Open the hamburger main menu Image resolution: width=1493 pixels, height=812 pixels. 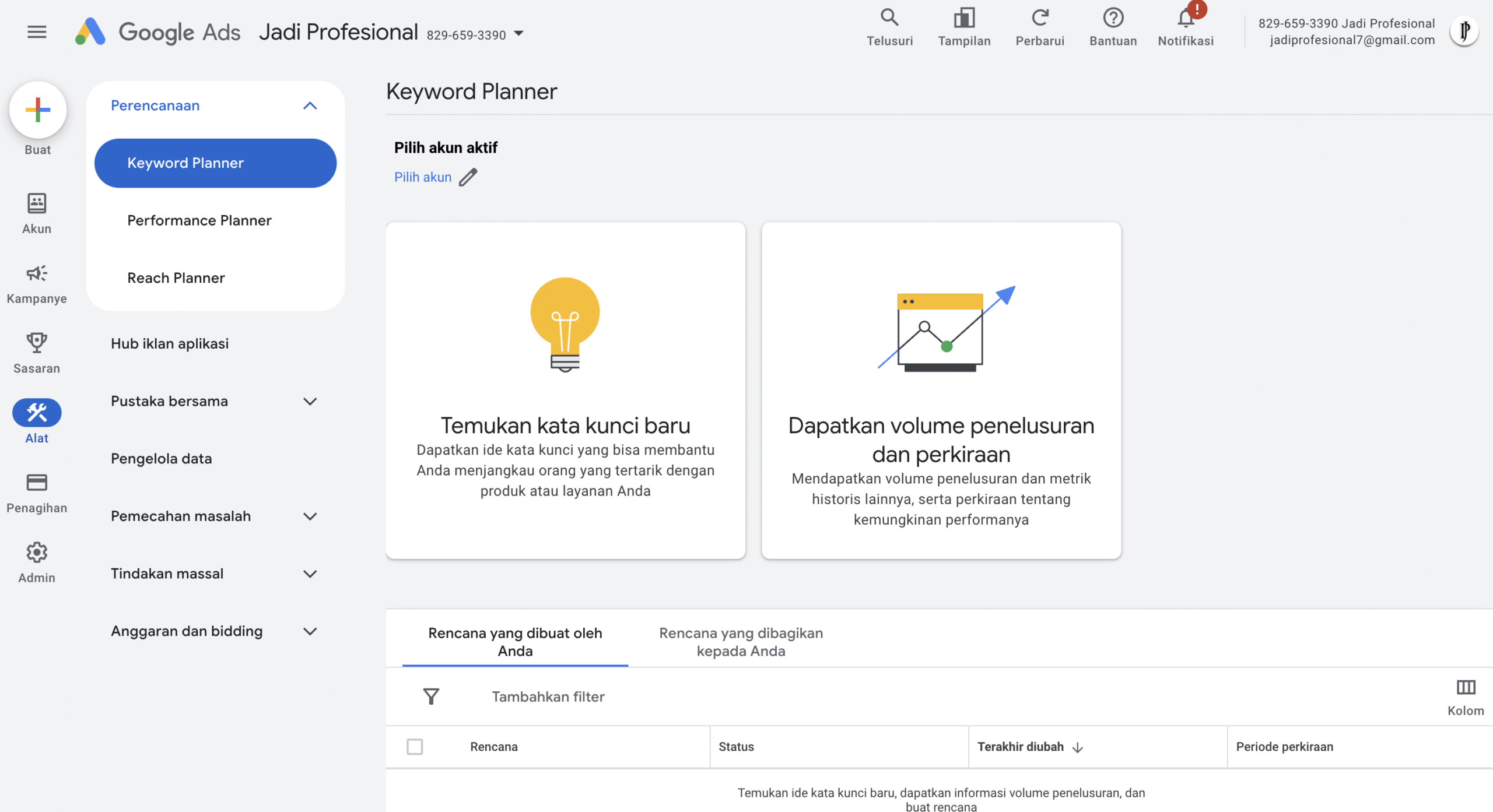(x=37, y=32)
